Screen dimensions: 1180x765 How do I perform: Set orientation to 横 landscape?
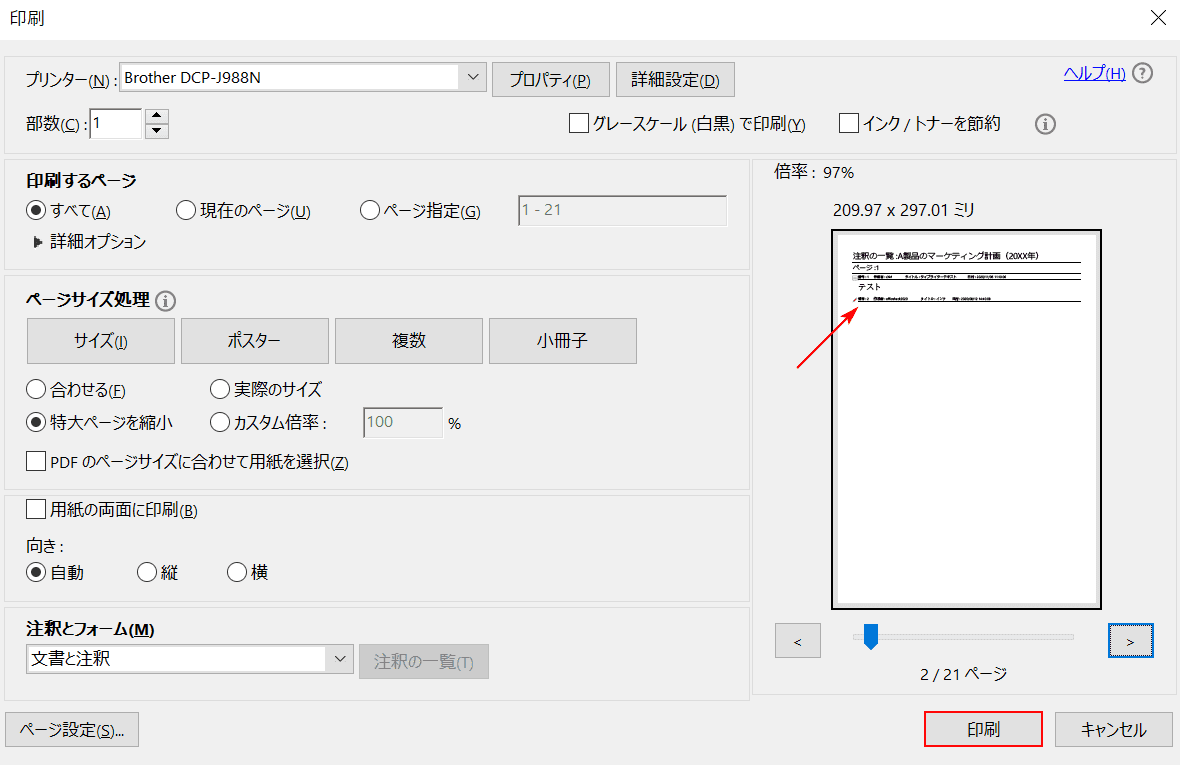[237, 572]
